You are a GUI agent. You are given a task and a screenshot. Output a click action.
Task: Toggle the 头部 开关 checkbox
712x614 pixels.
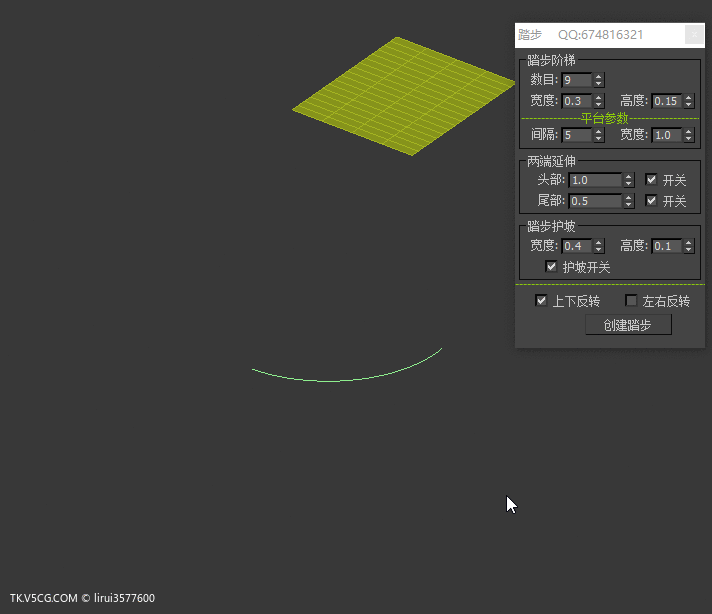tap(652, 180)
